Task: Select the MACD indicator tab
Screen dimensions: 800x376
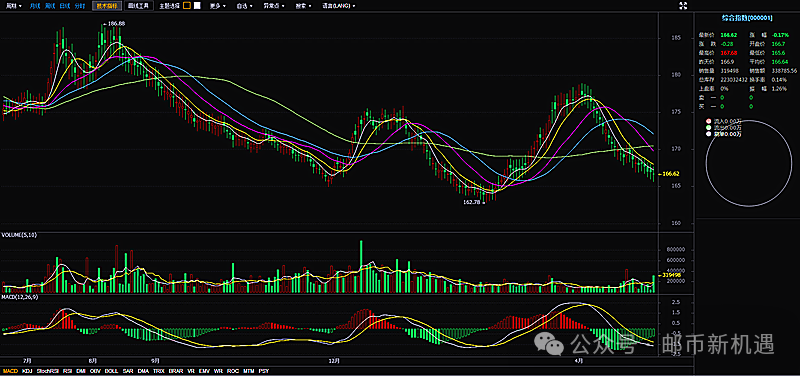Action: coord(10,371)
